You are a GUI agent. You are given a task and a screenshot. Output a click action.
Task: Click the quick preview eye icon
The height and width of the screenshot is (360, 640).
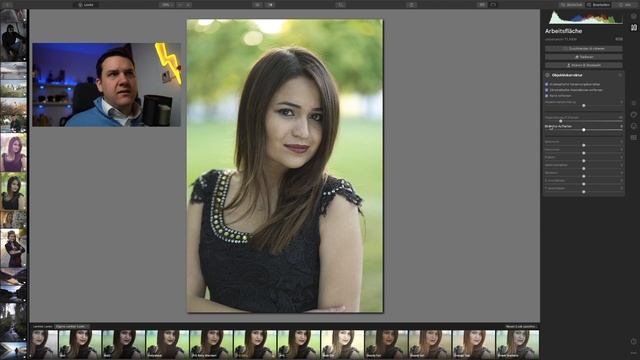pos(258,4)
